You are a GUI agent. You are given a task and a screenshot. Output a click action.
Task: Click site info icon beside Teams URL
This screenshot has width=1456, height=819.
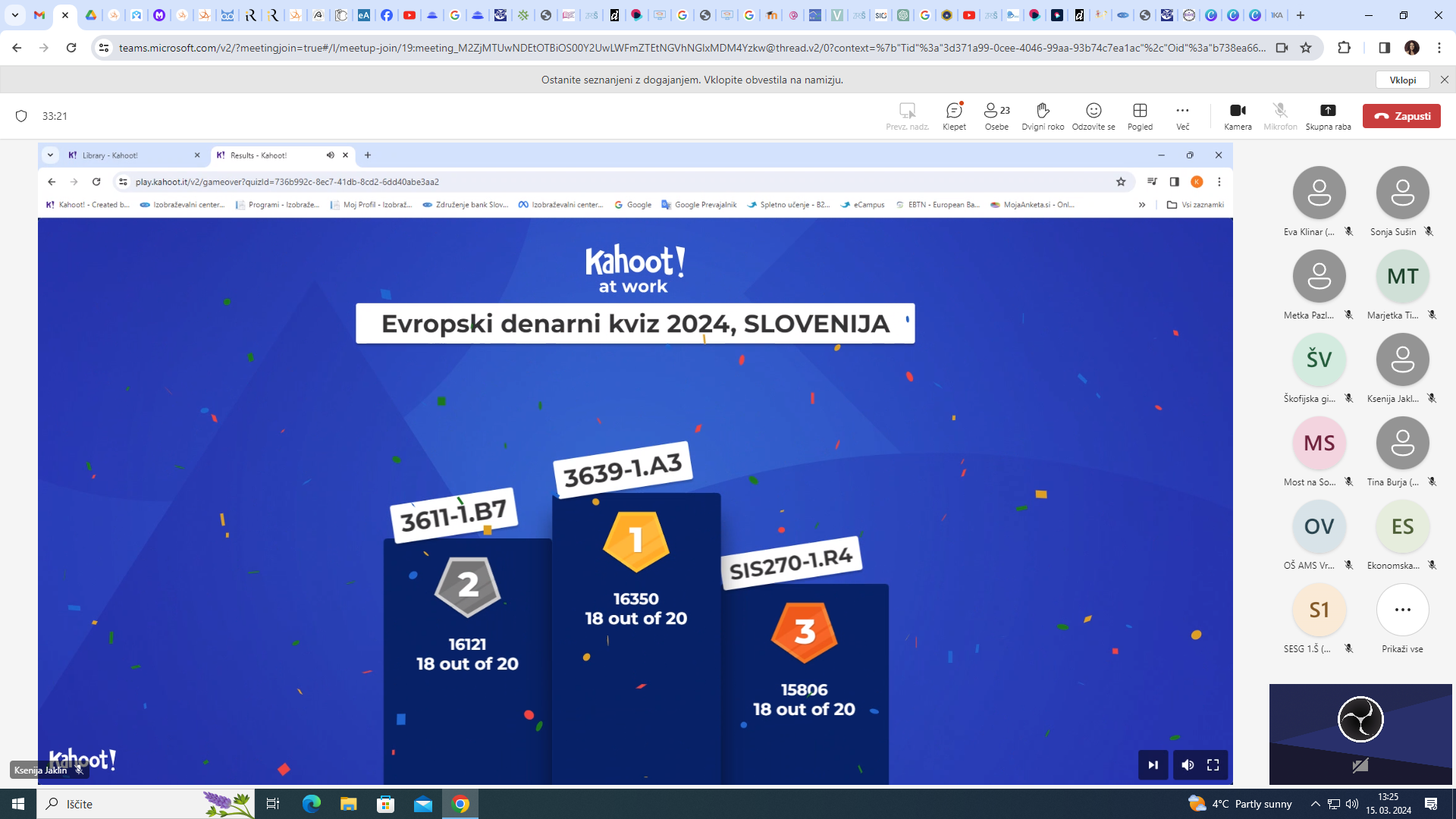pyautogui.click(x=104, y=48)
